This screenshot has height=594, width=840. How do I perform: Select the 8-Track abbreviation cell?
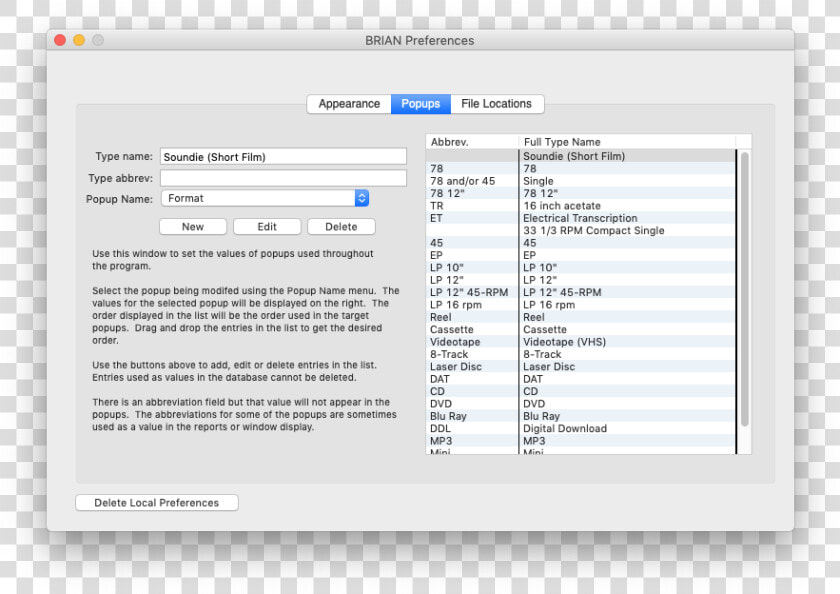coord(472,354)
